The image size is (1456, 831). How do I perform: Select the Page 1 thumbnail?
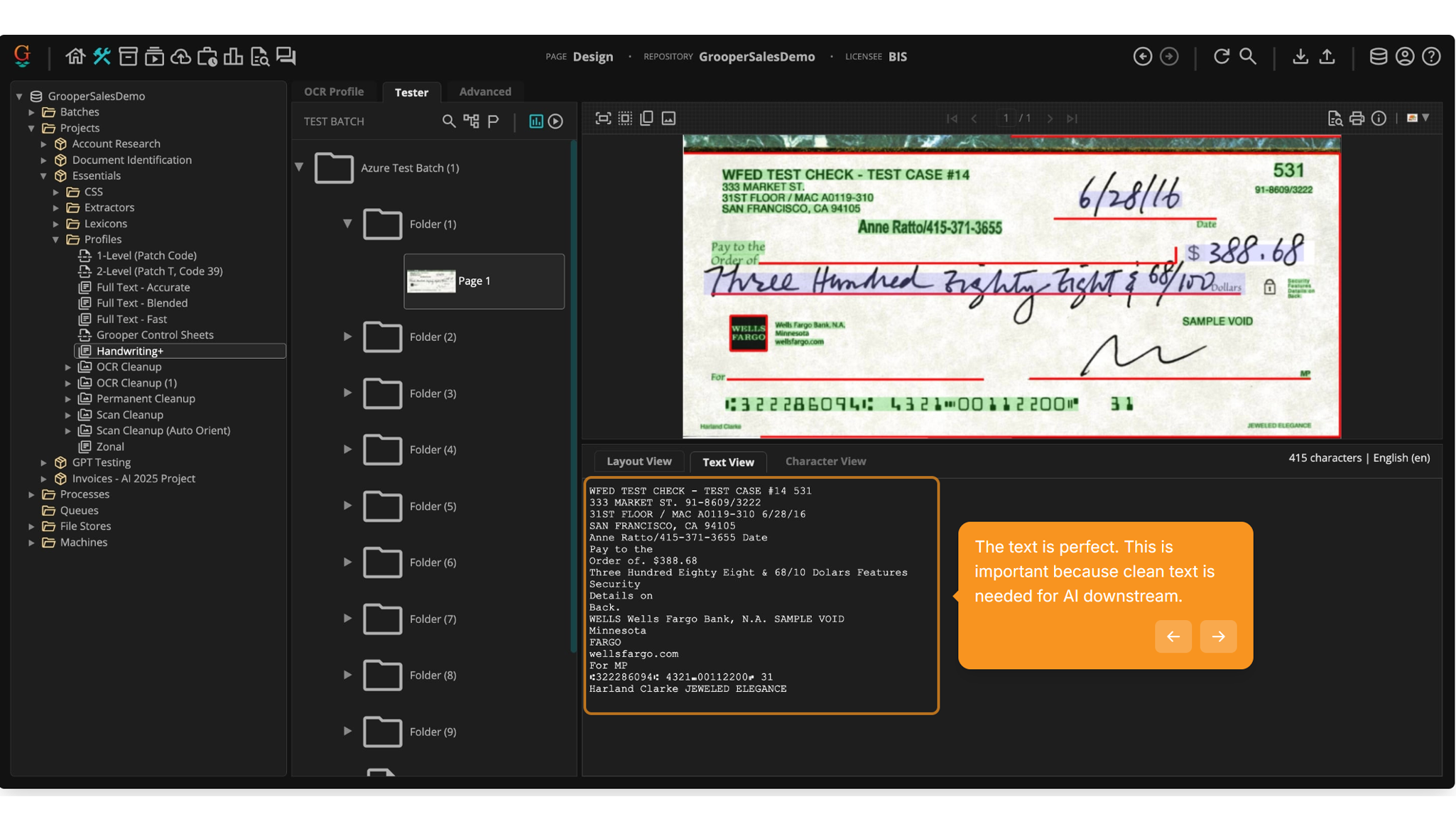(x=484, y=281)
